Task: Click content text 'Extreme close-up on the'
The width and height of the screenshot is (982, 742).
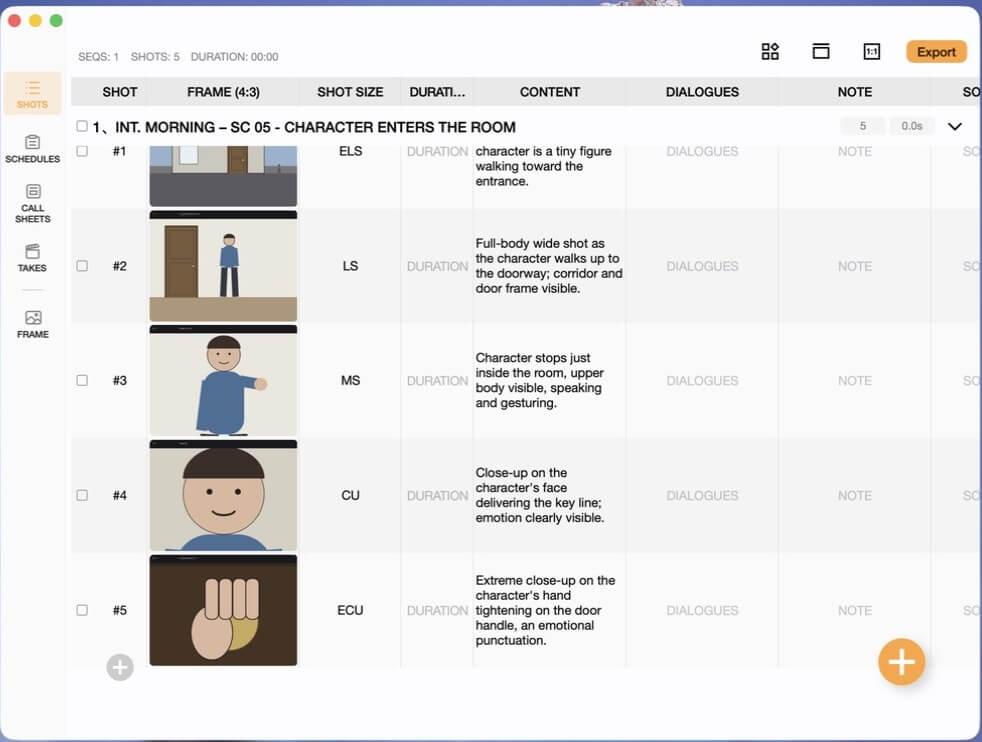Action: 545,580
